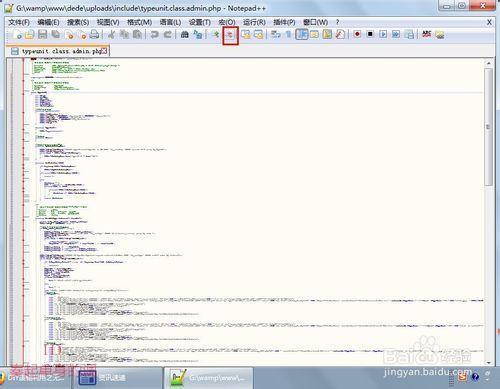Screen dimensions: 500x389
Task: Cut selection with the scissors icon
Action: click(x=111, y=34)
